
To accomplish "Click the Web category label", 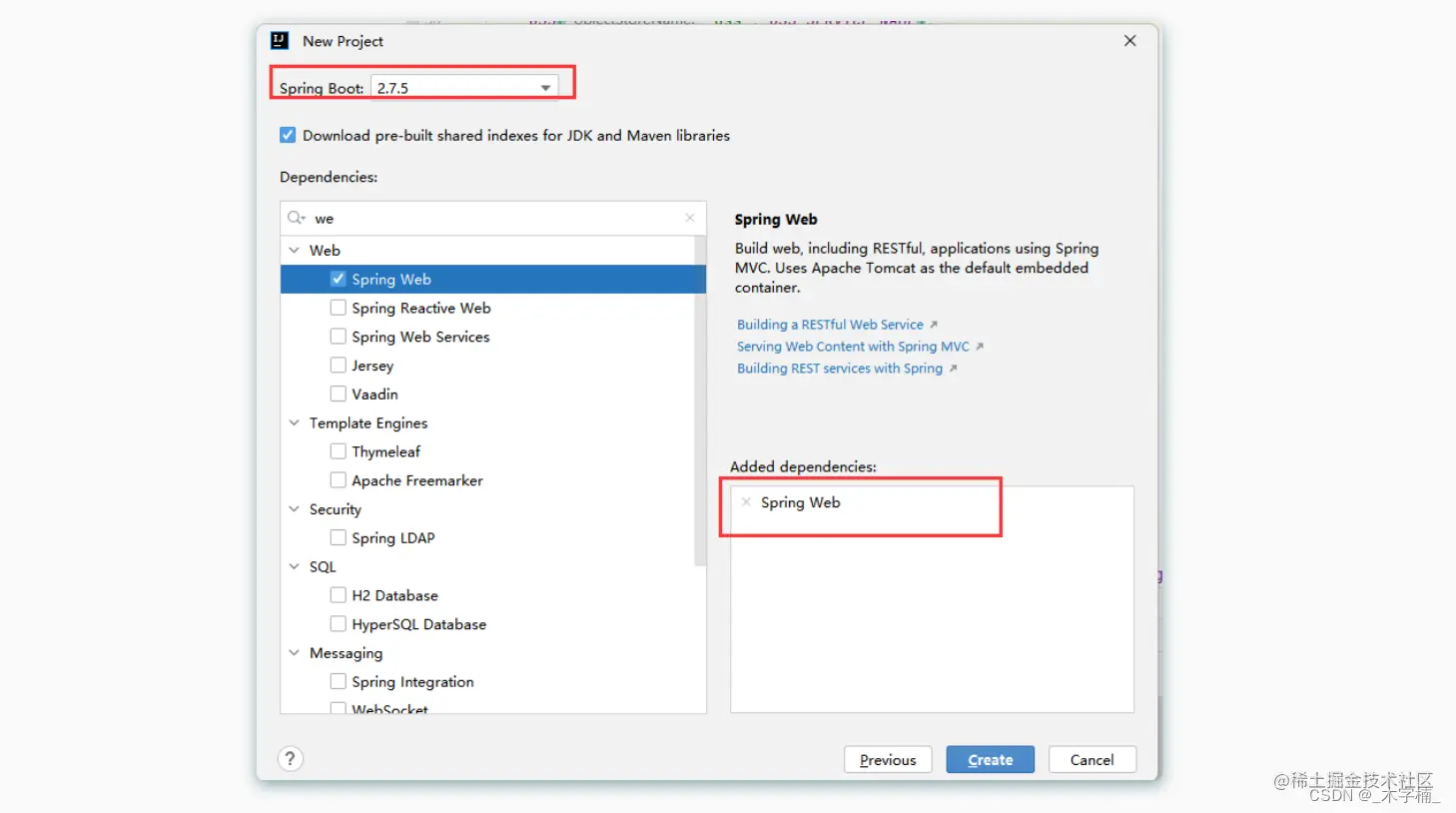I will click(x=325, y=250).
